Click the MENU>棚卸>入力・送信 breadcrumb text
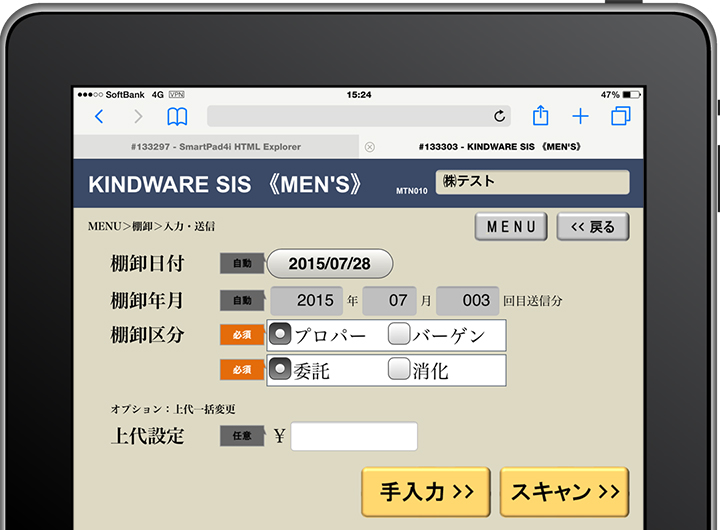The image size is (720, 530). pos(152,226)
